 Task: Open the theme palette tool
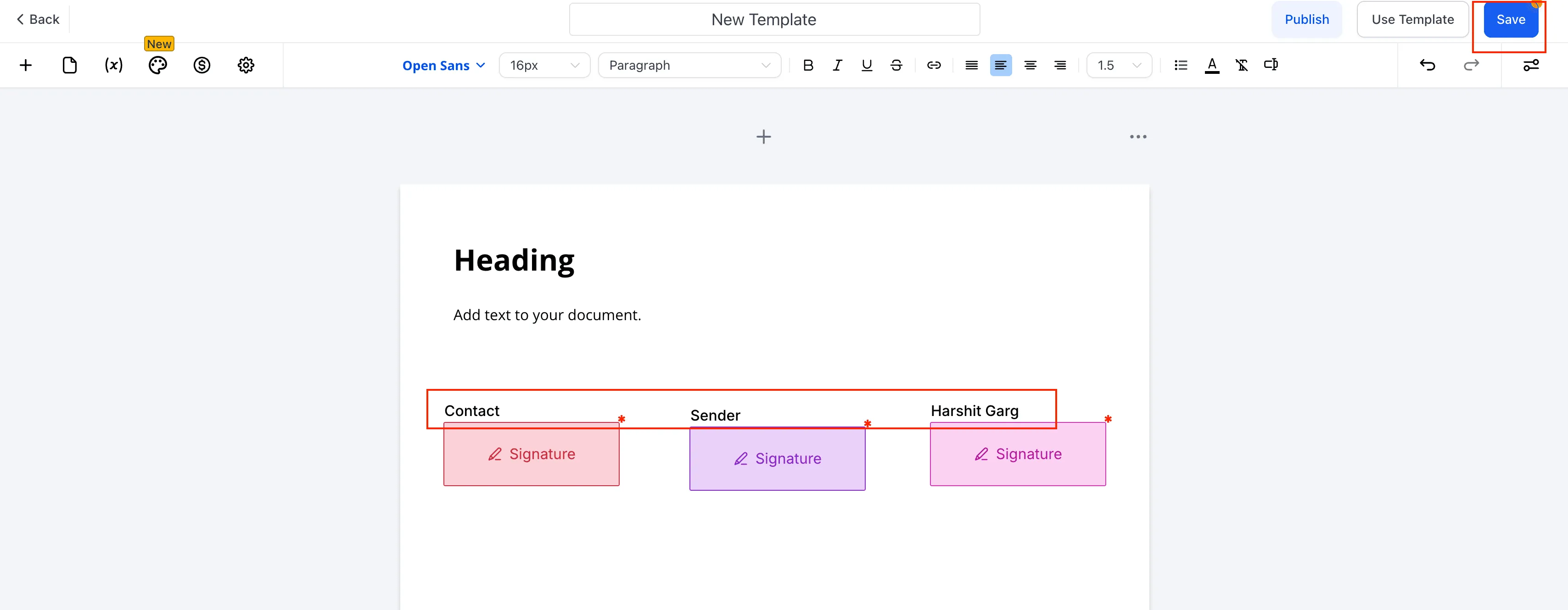coord(157,65)
